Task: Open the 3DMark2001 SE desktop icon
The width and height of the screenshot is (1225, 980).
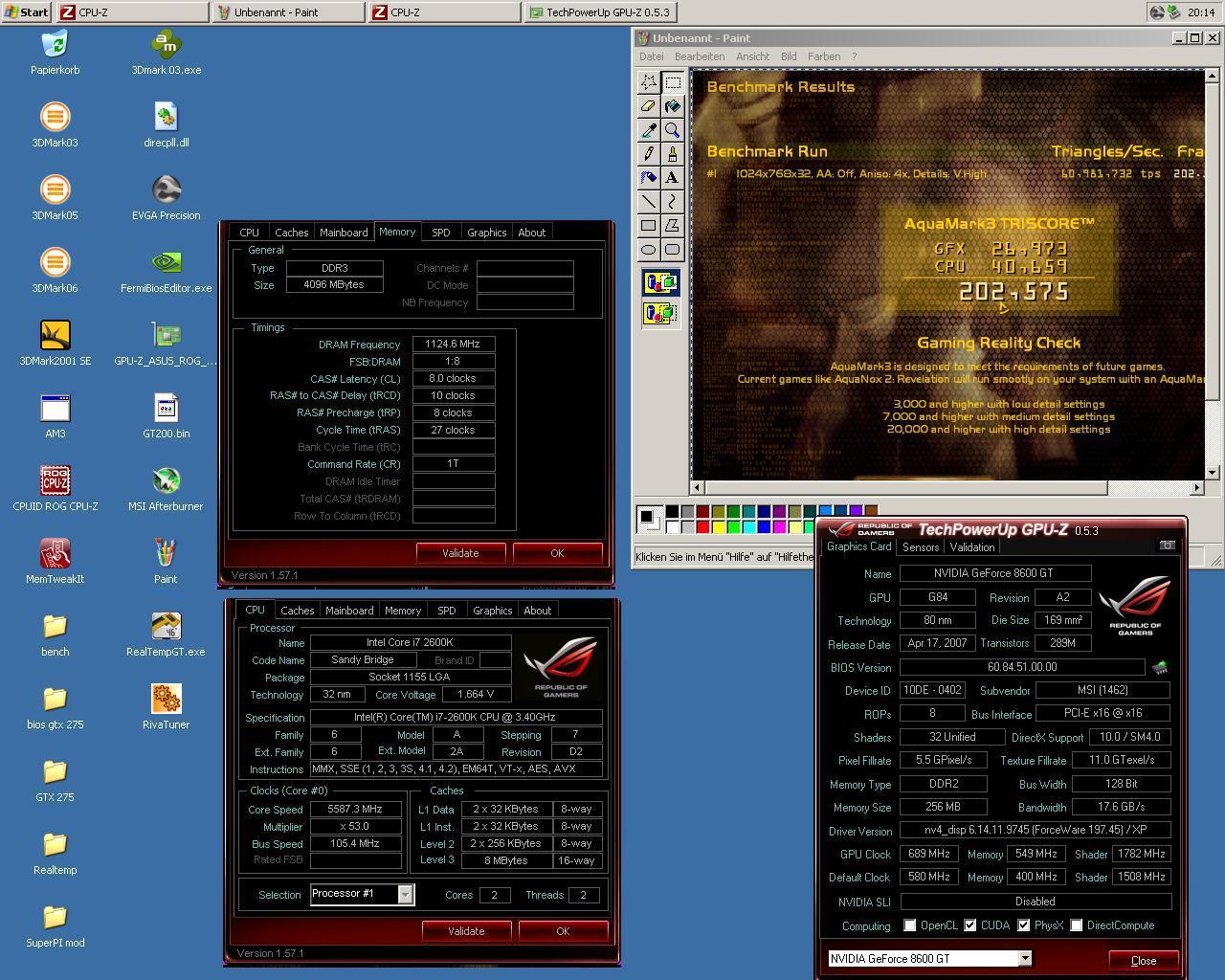Action: 56,345
